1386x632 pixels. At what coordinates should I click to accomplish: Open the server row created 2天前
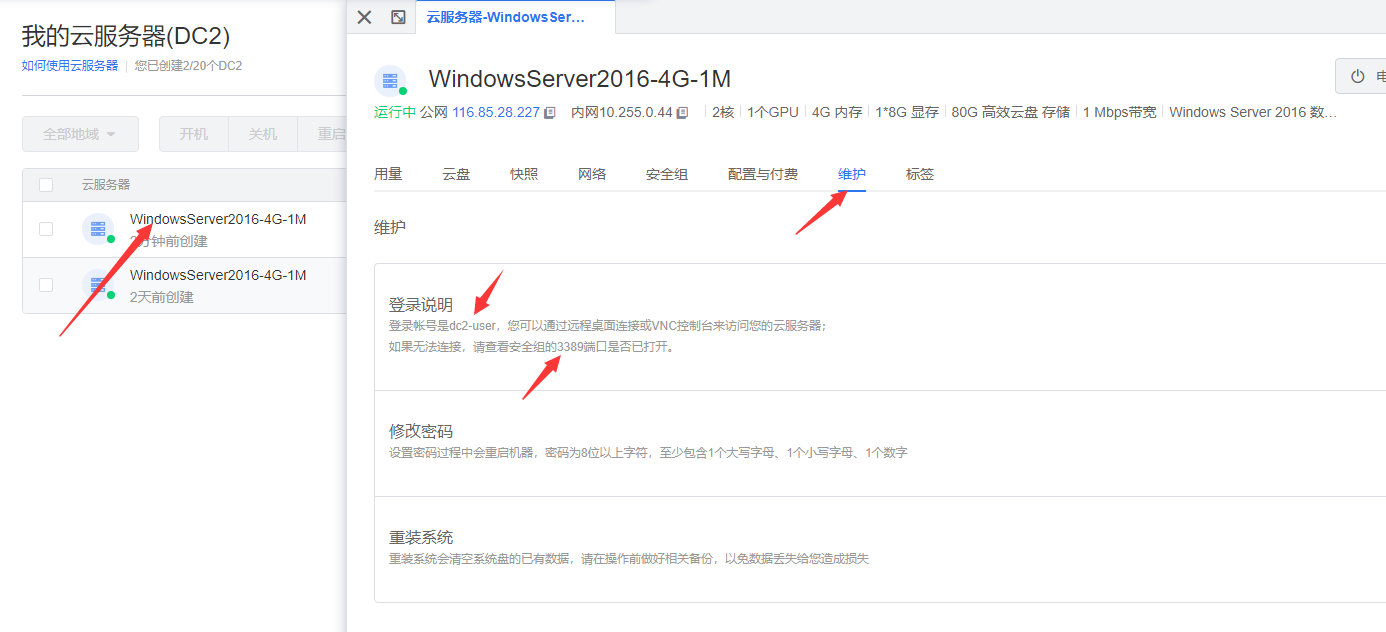(x=184, y=285)
